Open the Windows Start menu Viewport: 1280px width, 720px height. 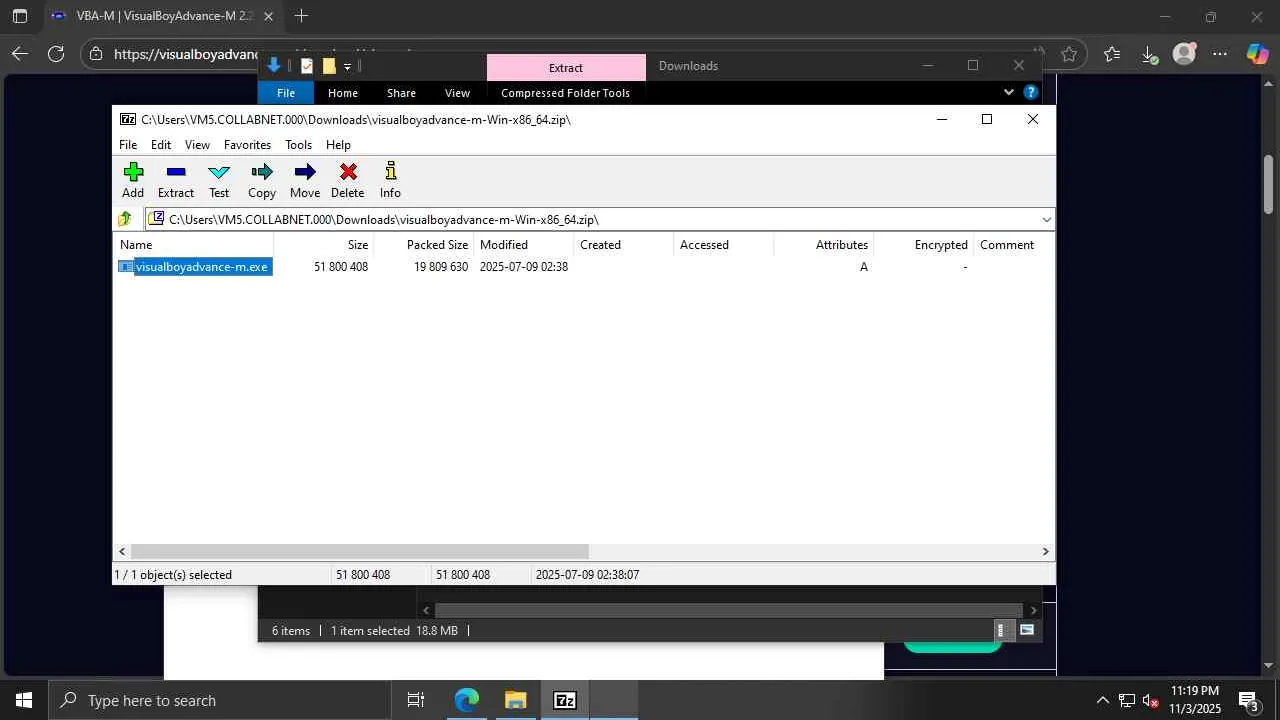24,700
